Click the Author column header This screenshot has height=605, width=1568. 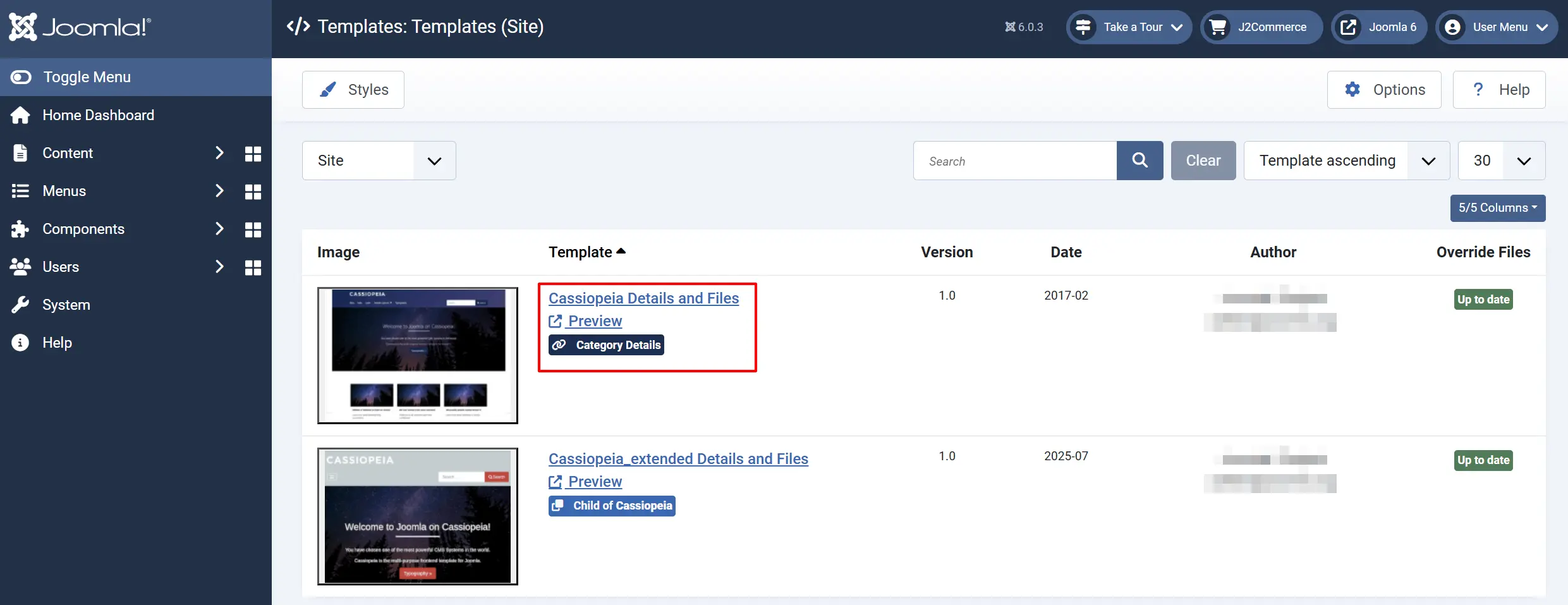1273,252
